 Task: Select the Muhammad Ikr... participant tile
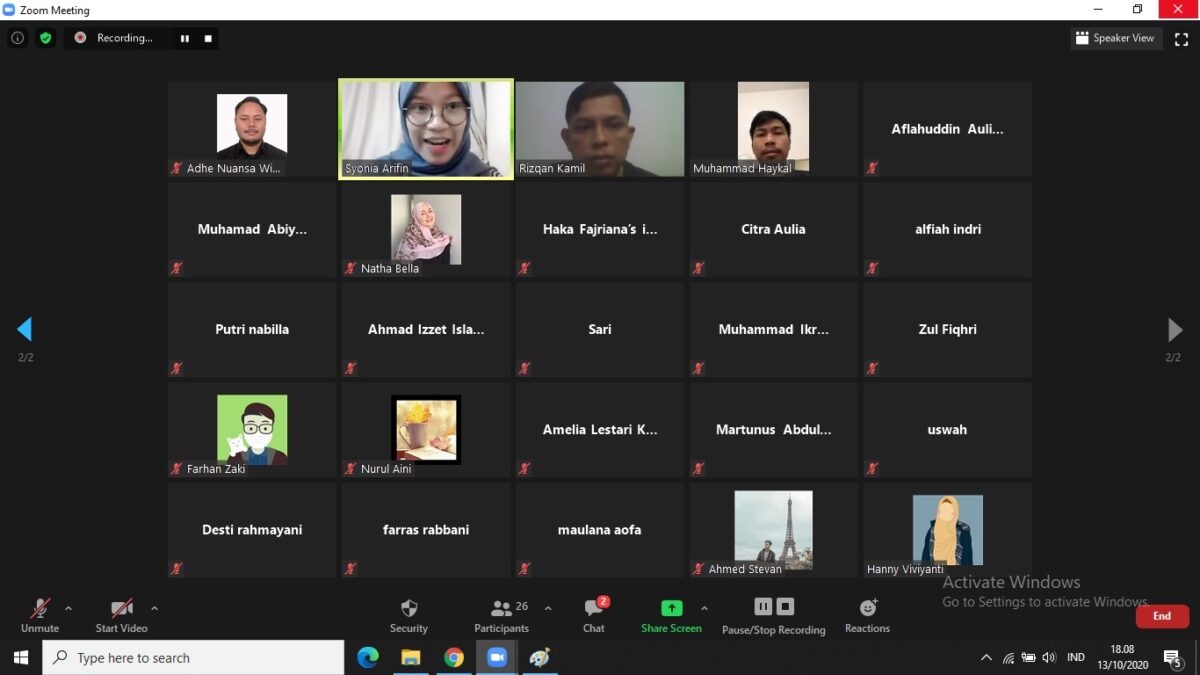pos(774,329)
